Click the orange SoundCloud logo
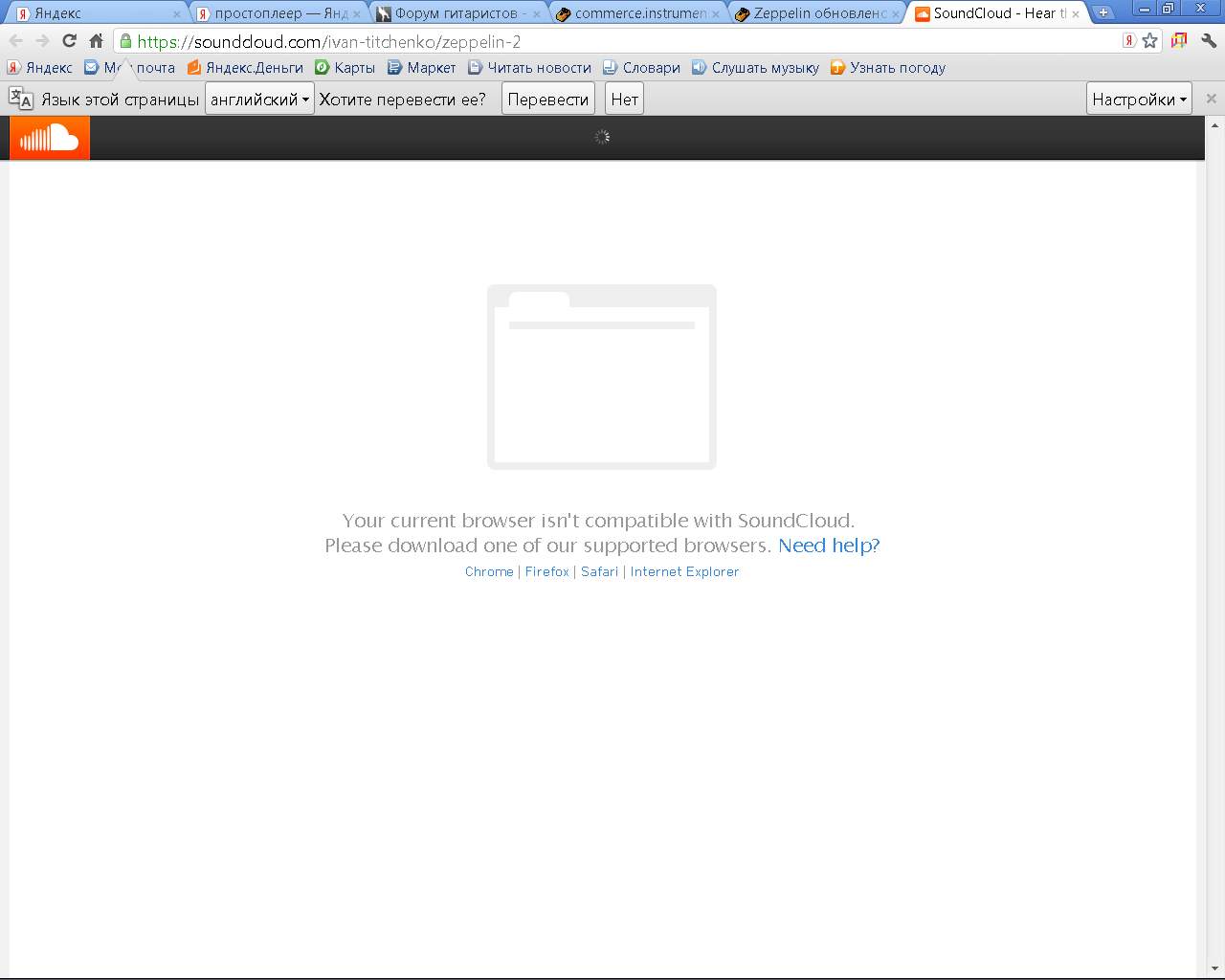 tap(50, 138)
